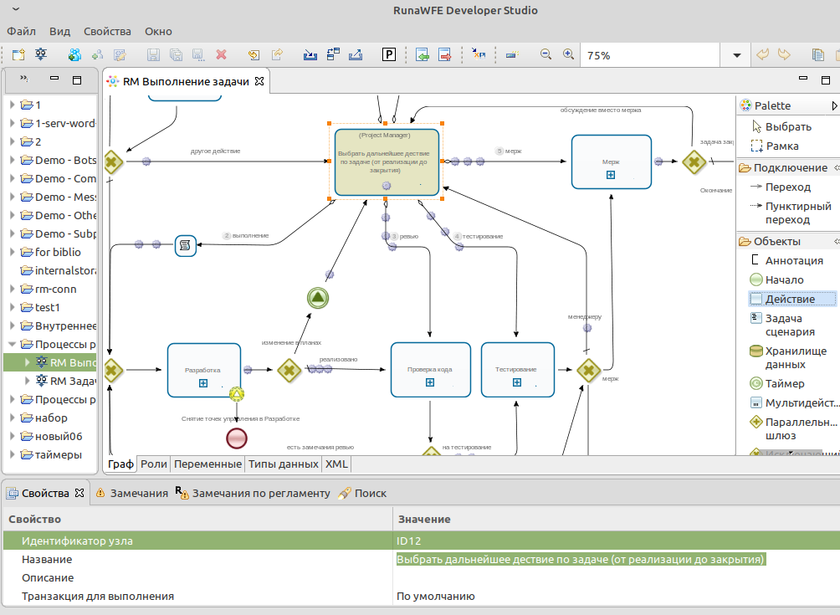Click the zoom out magnifier icon
The height and width of the screenshot is (615, 840).
[546, 55]
